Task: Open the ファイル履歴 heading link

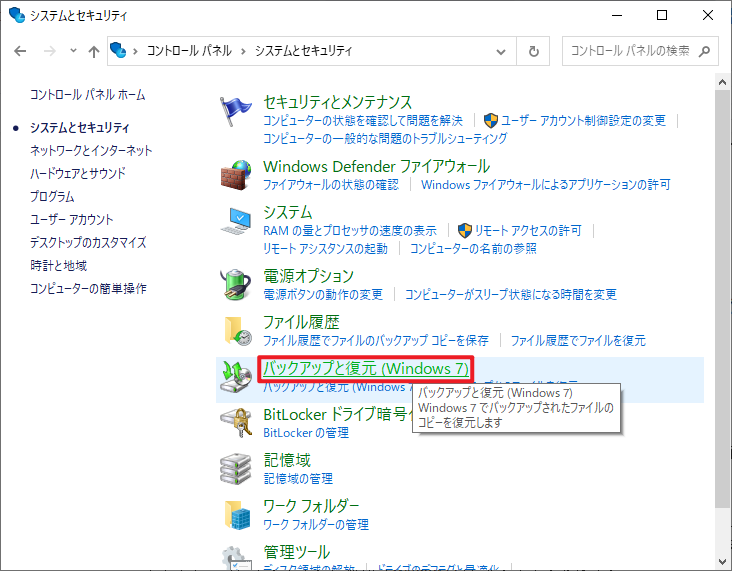Action: tap(301, 322)
